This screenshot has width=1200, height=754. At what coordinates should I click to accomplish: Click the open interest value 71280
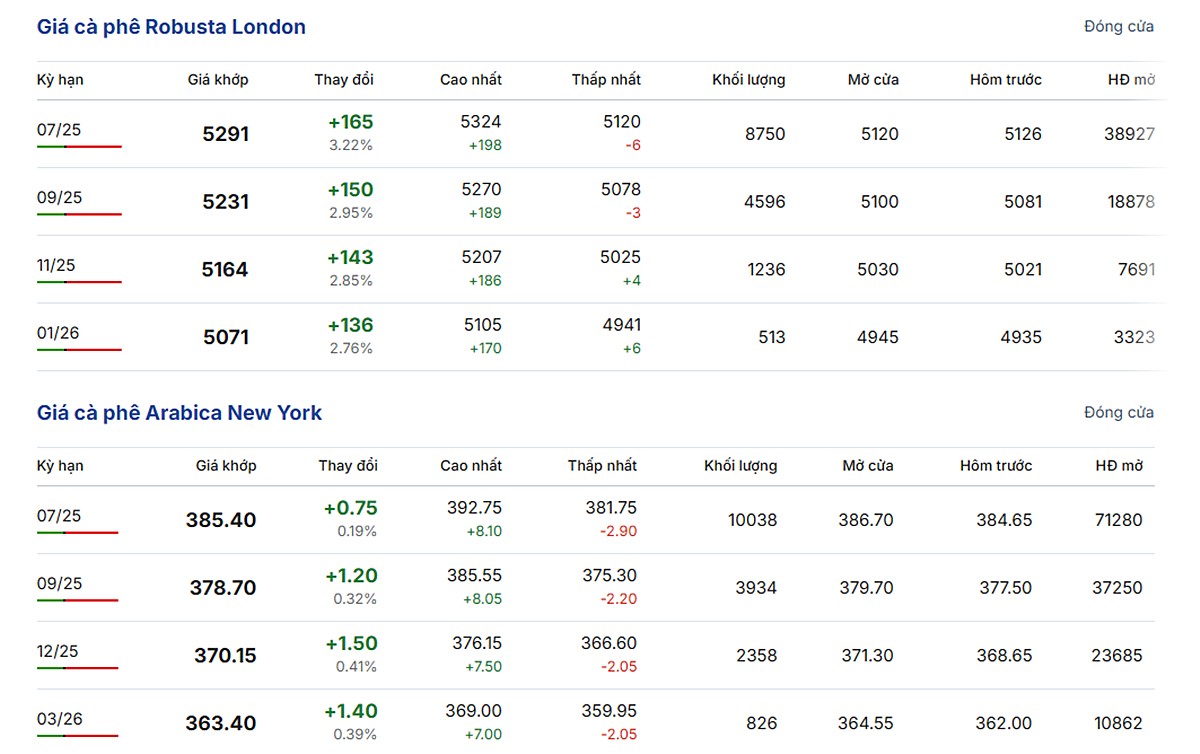(x=1117, y=521)
